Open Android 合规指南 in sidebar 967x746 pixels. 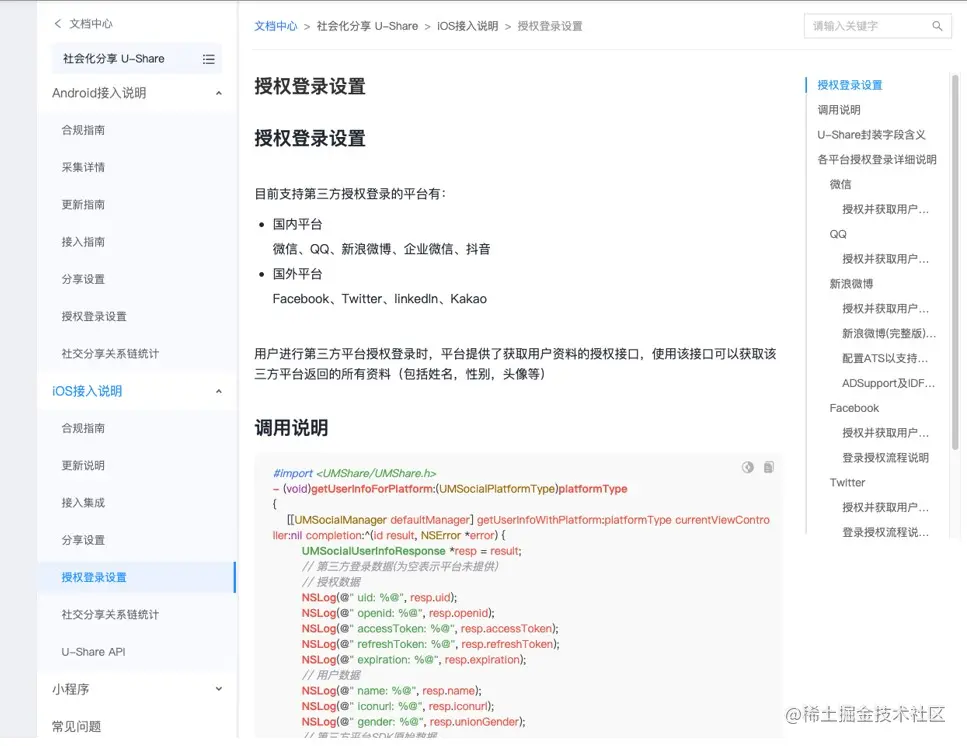(83, 130)
